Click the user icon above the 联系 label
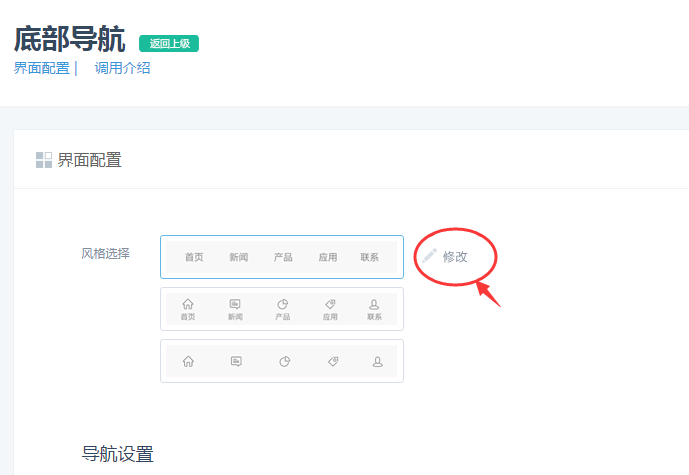Viewport: 689px width, 475px height. point(374,304)
